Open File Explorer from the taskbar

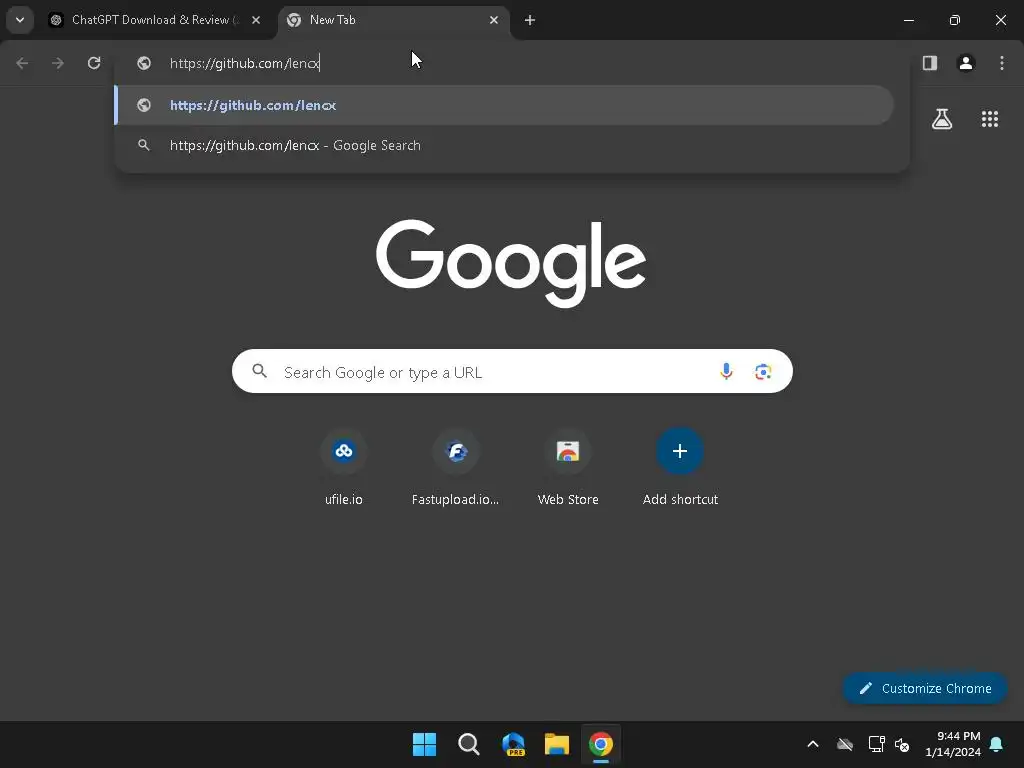557,744
